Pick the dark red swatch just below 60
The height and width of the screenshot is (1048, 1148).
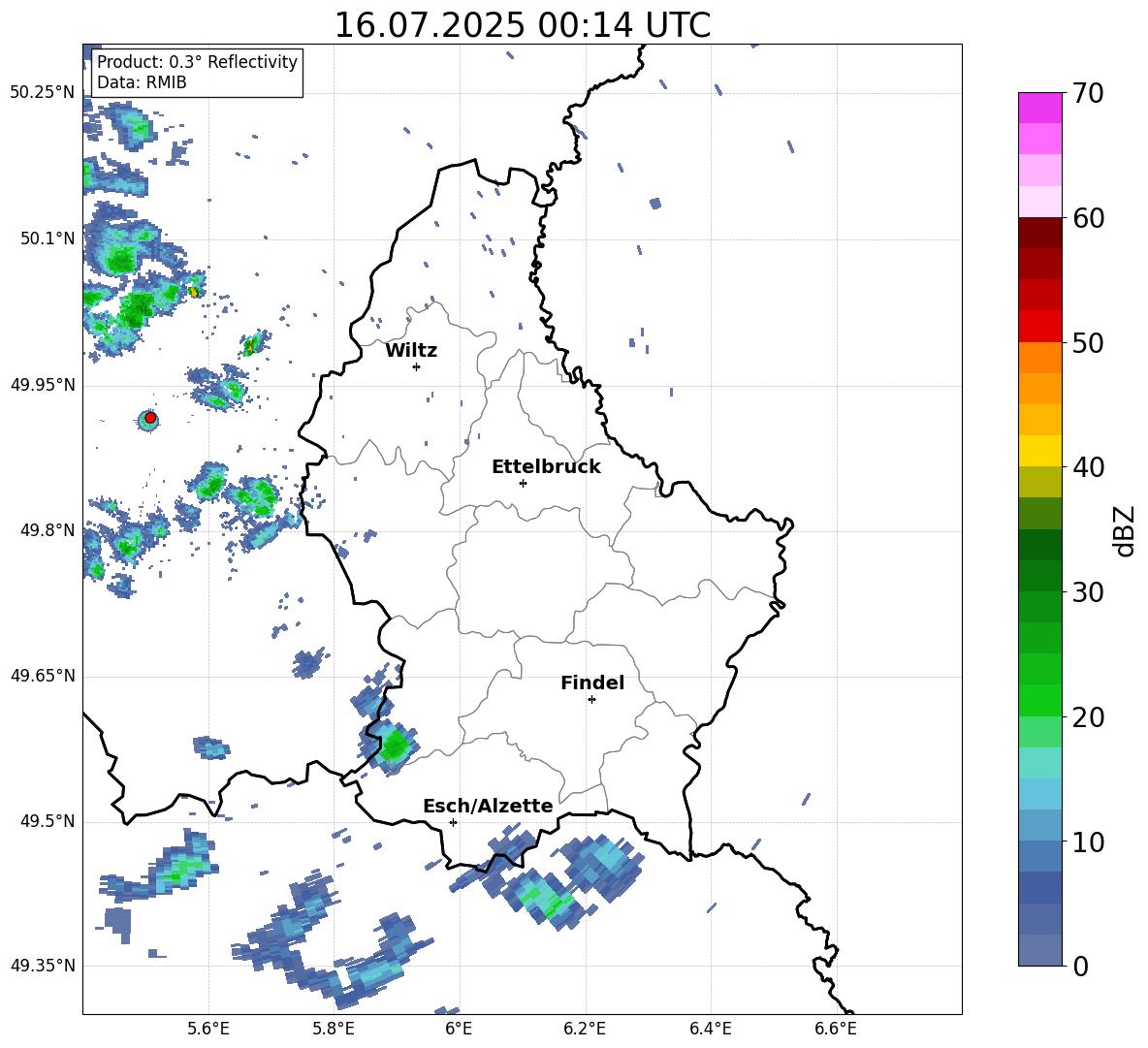[1039, 233]
